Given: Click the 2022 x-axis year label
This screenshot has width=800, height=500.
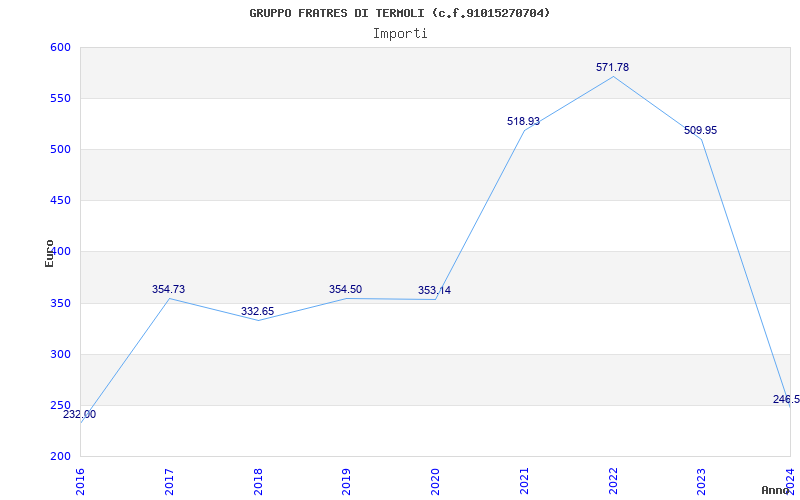Looking at the screenshot, I should pos(613,481).
